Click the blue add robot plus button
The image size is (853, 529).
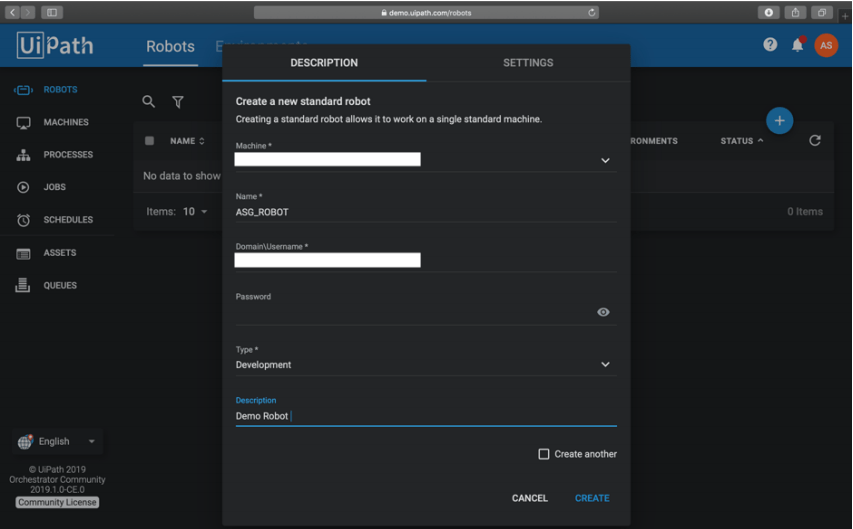click(779, 121)
